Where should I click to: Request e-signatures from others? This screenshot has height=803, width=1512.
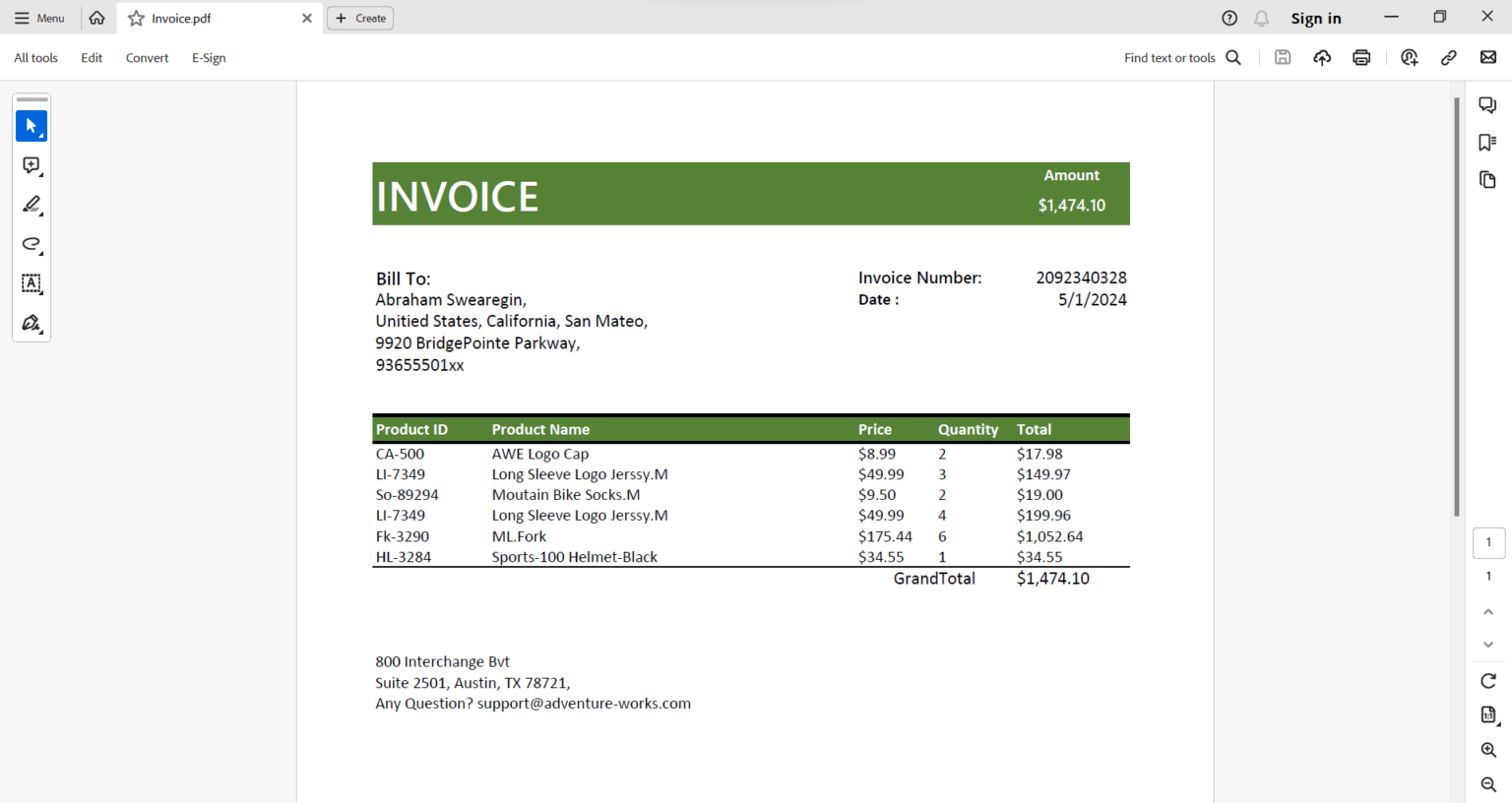tap(1409, 57)
